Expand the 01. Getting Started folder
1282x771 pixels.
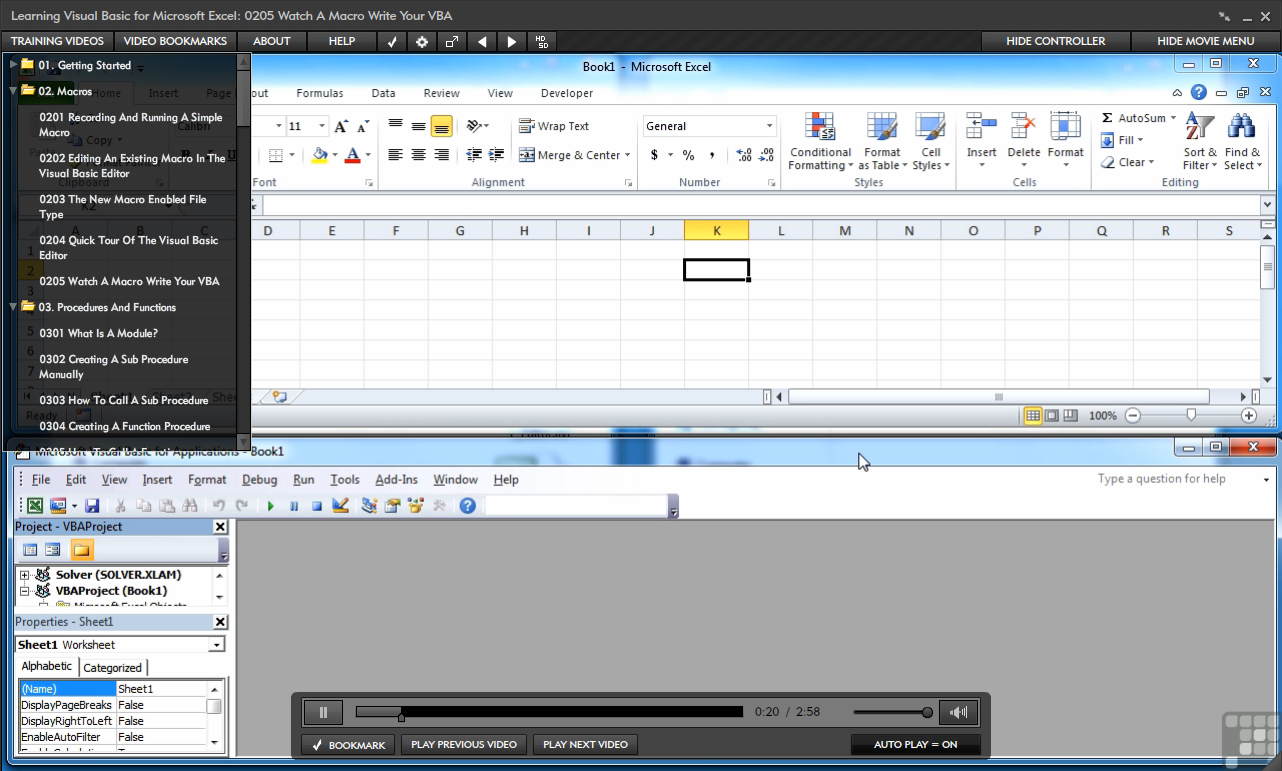pos(13,65)
